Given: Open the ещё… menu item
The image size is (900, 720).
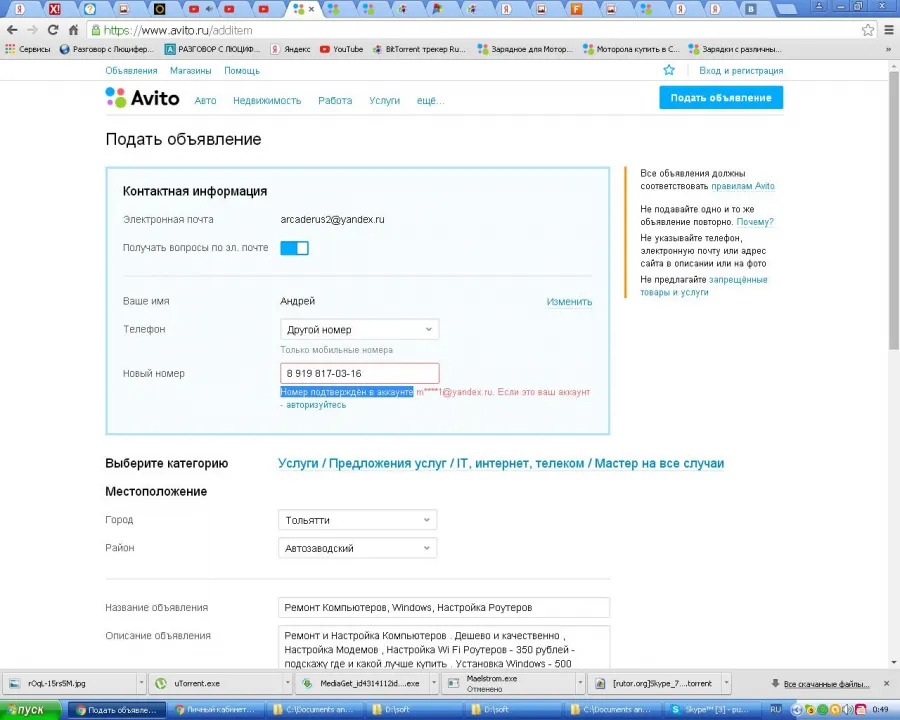Looking at the screenshot, I should [430, 100].
